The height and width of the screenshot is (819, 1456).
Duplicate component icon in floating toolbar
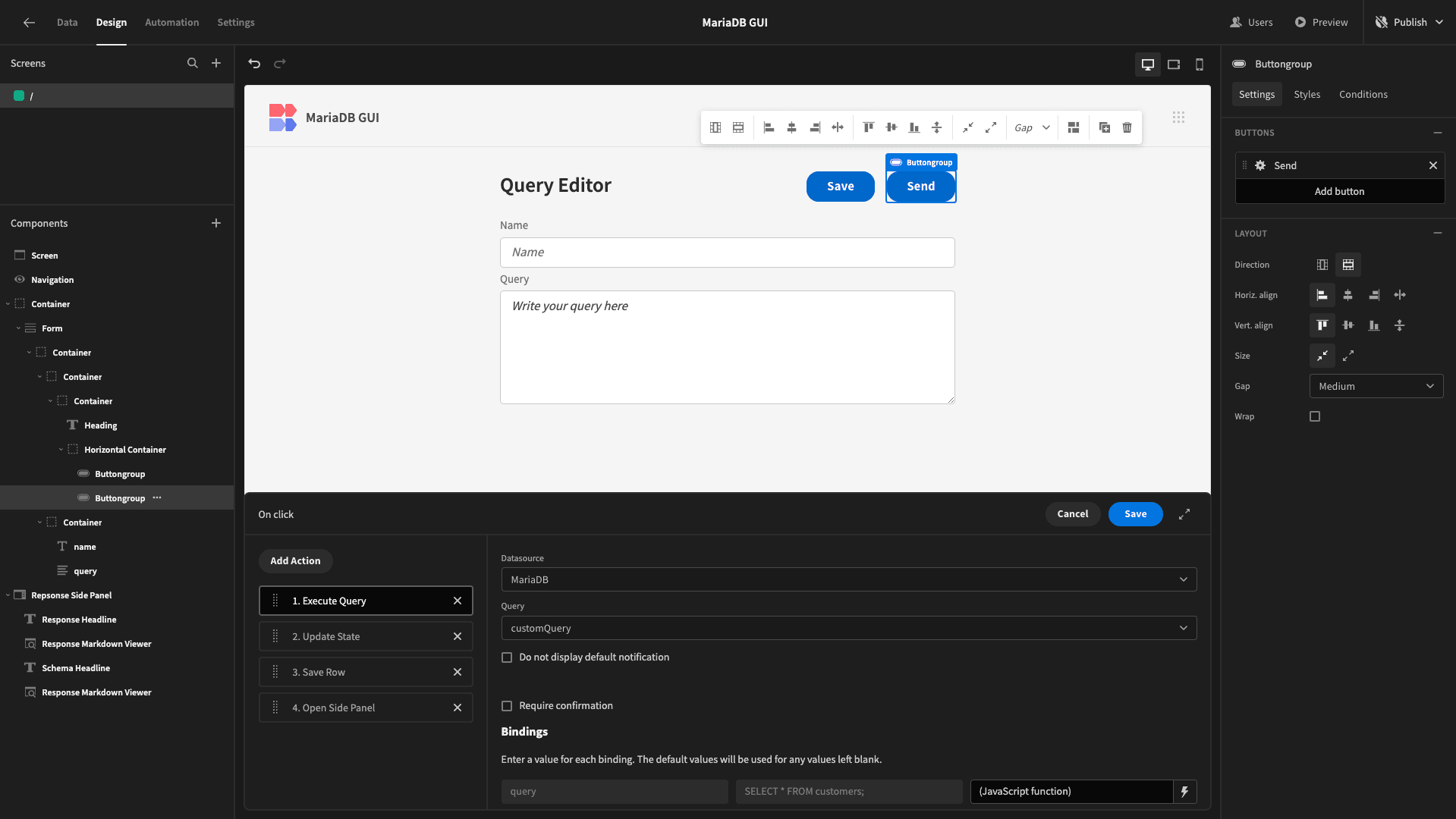(x=1105, y=127)
